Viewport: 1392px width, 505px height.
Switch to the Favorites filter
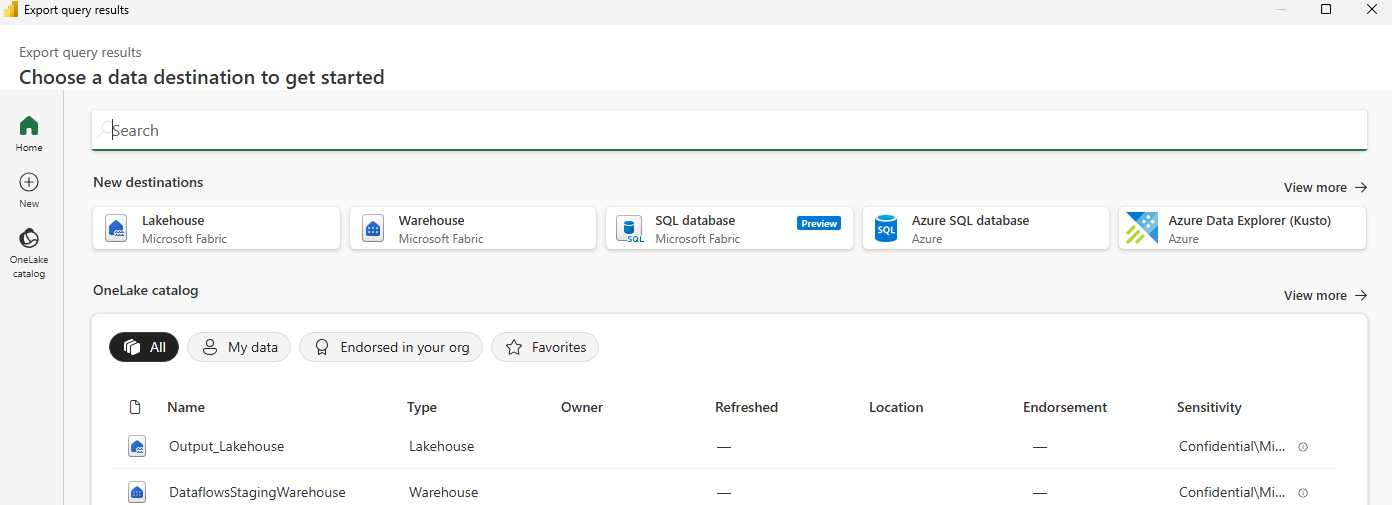(x=545, y=347)
